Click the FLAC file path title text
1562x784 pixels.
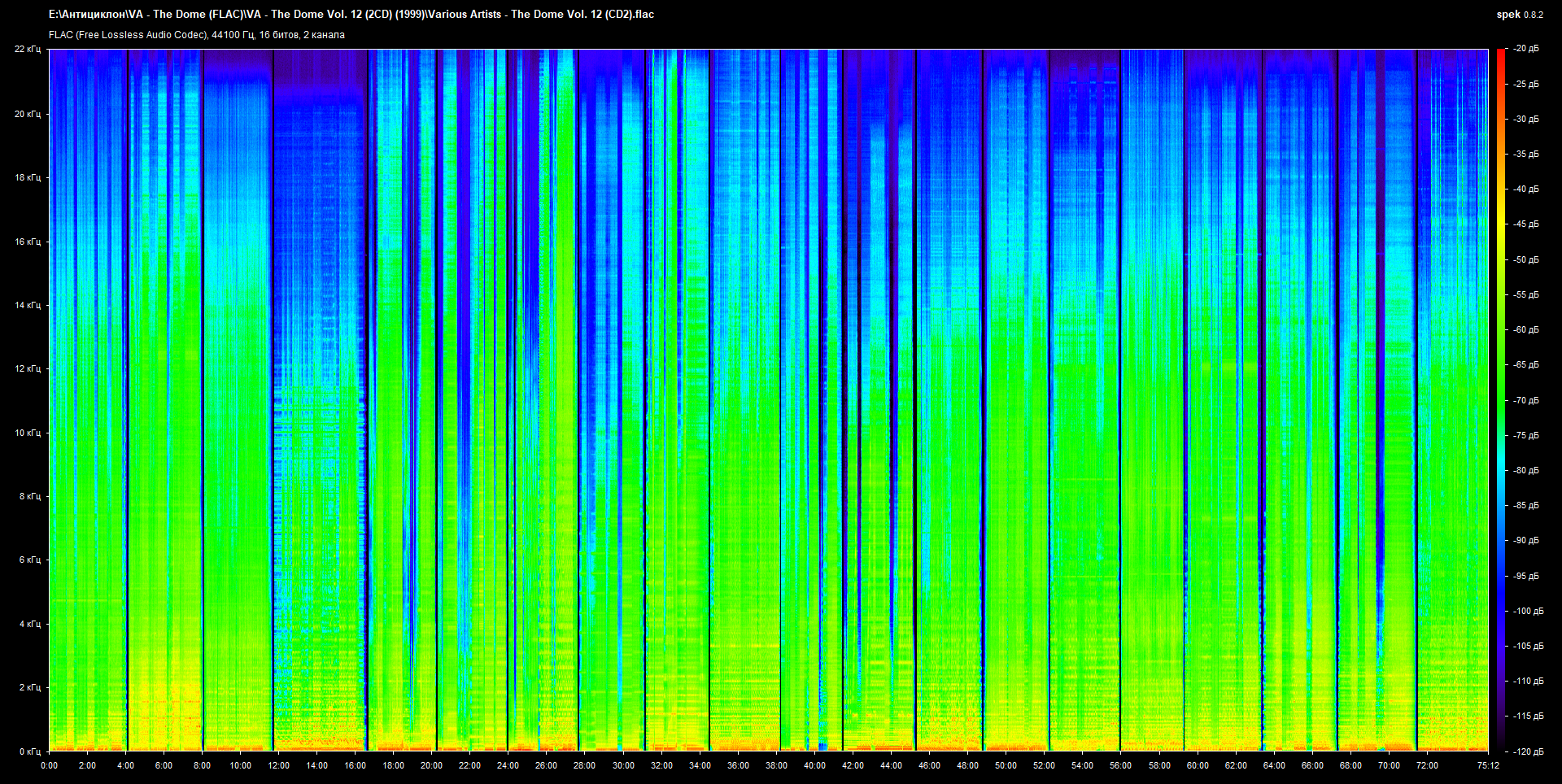(351, 14)
